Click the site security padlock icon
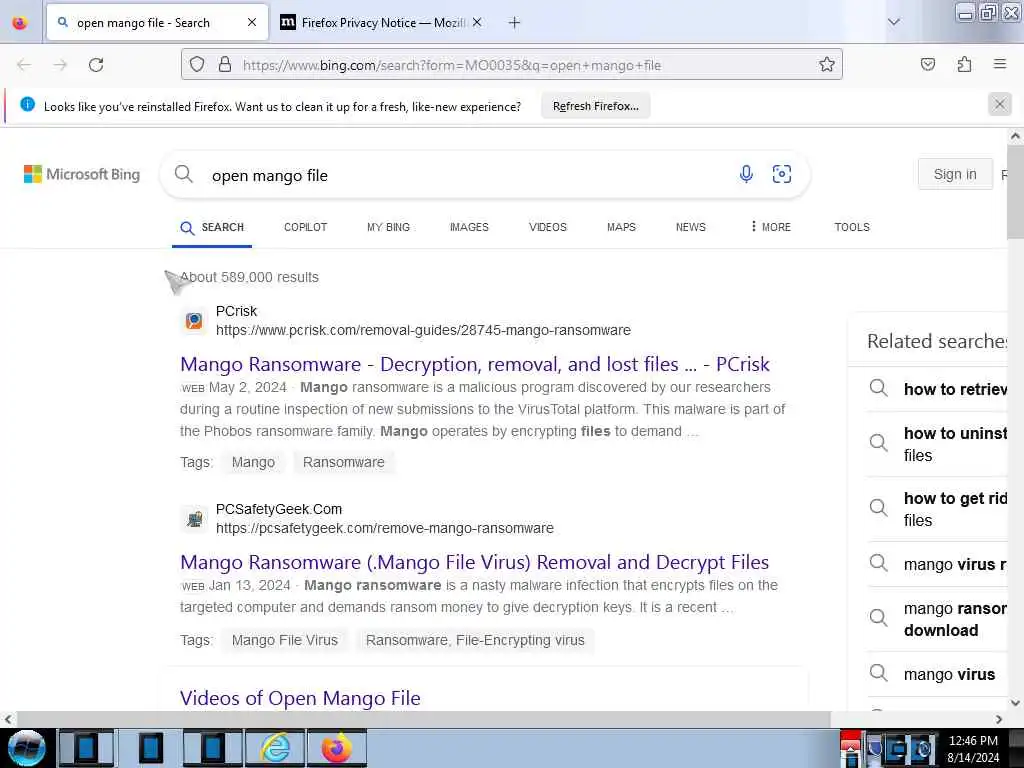 pyautogui.click(x=225, y=65)
